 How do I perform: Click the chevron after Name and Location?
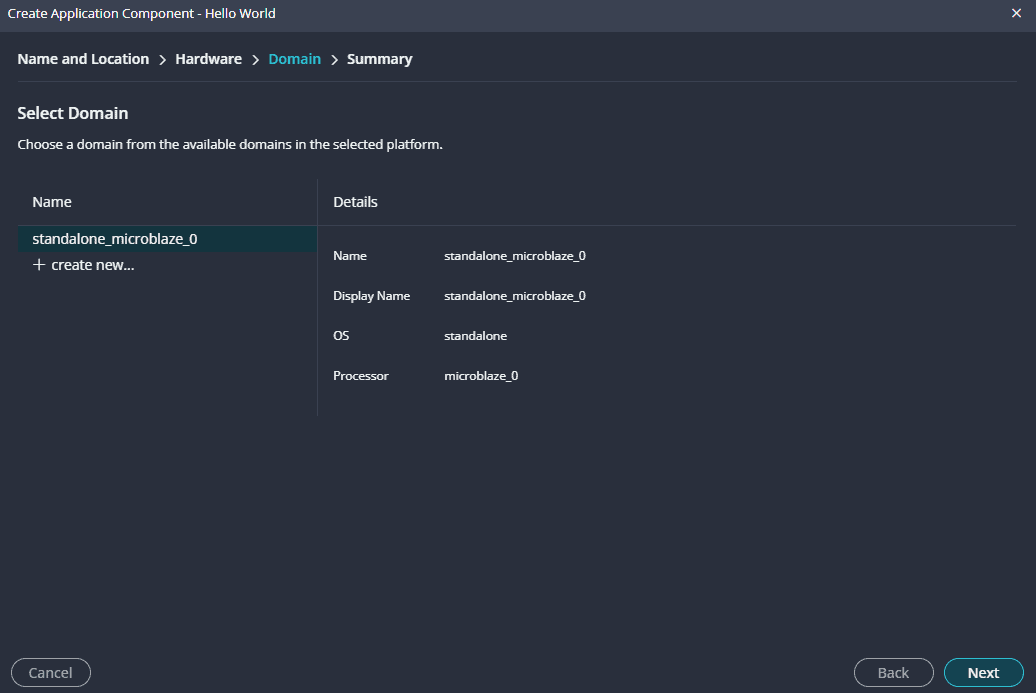coord(162,60)
